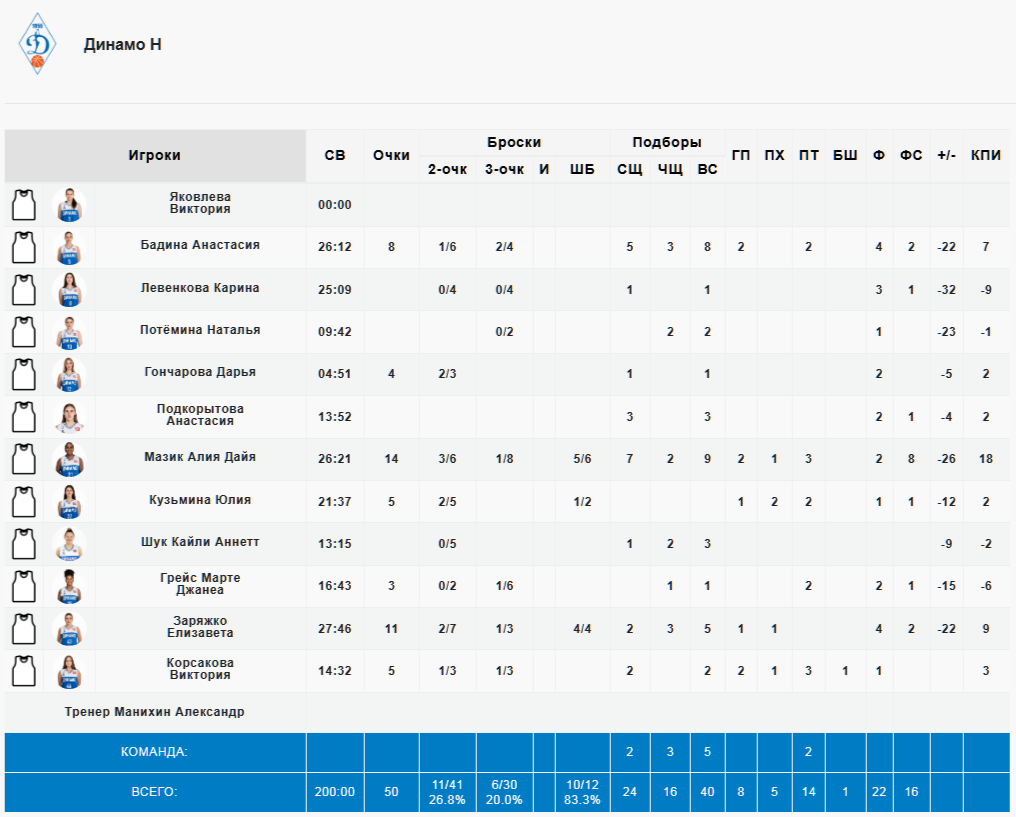Open photo of Бадина Анастасия

(69, 247)
